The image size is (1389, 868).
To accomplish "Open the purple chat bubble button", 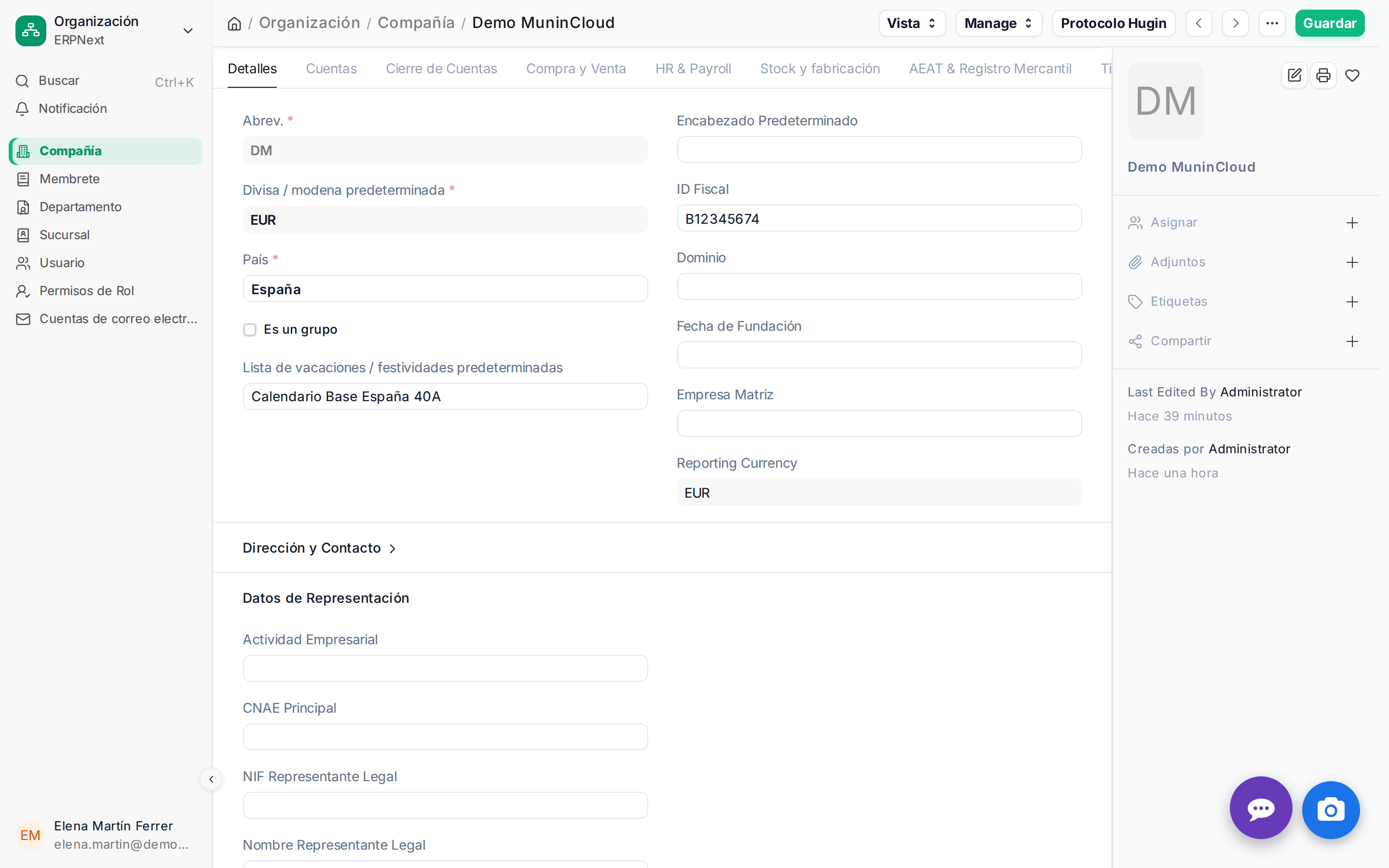I will pyautogui.click(x=1260, y=808).
